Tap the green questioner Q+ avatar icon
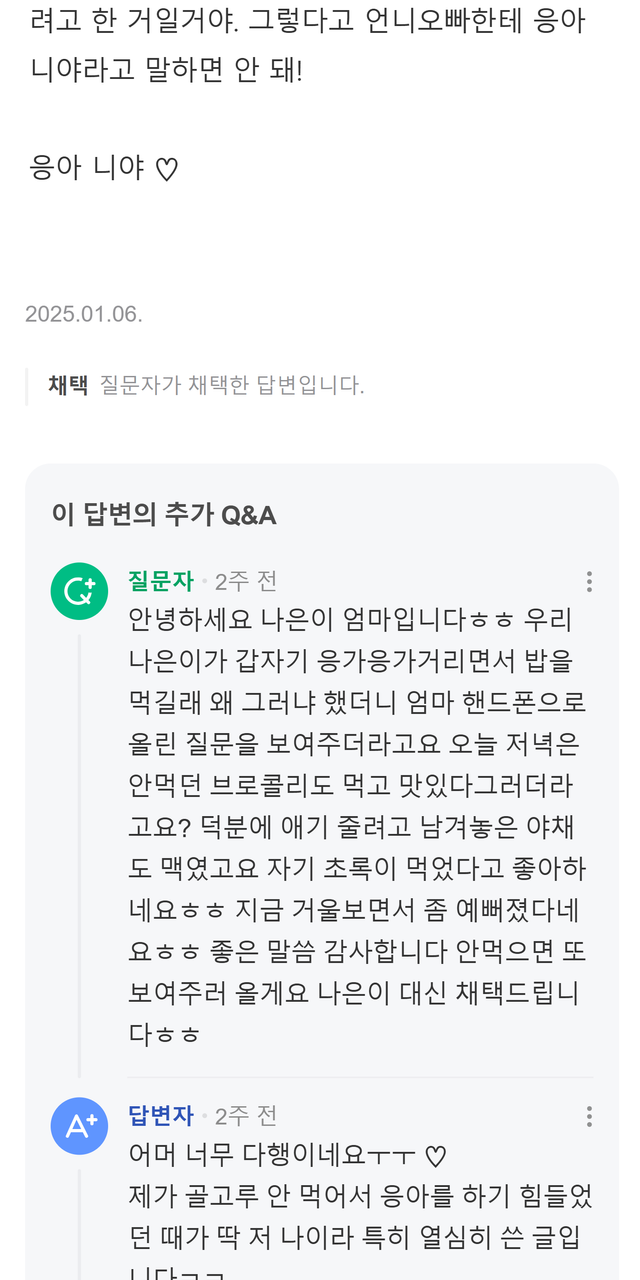 pos(79,591)
